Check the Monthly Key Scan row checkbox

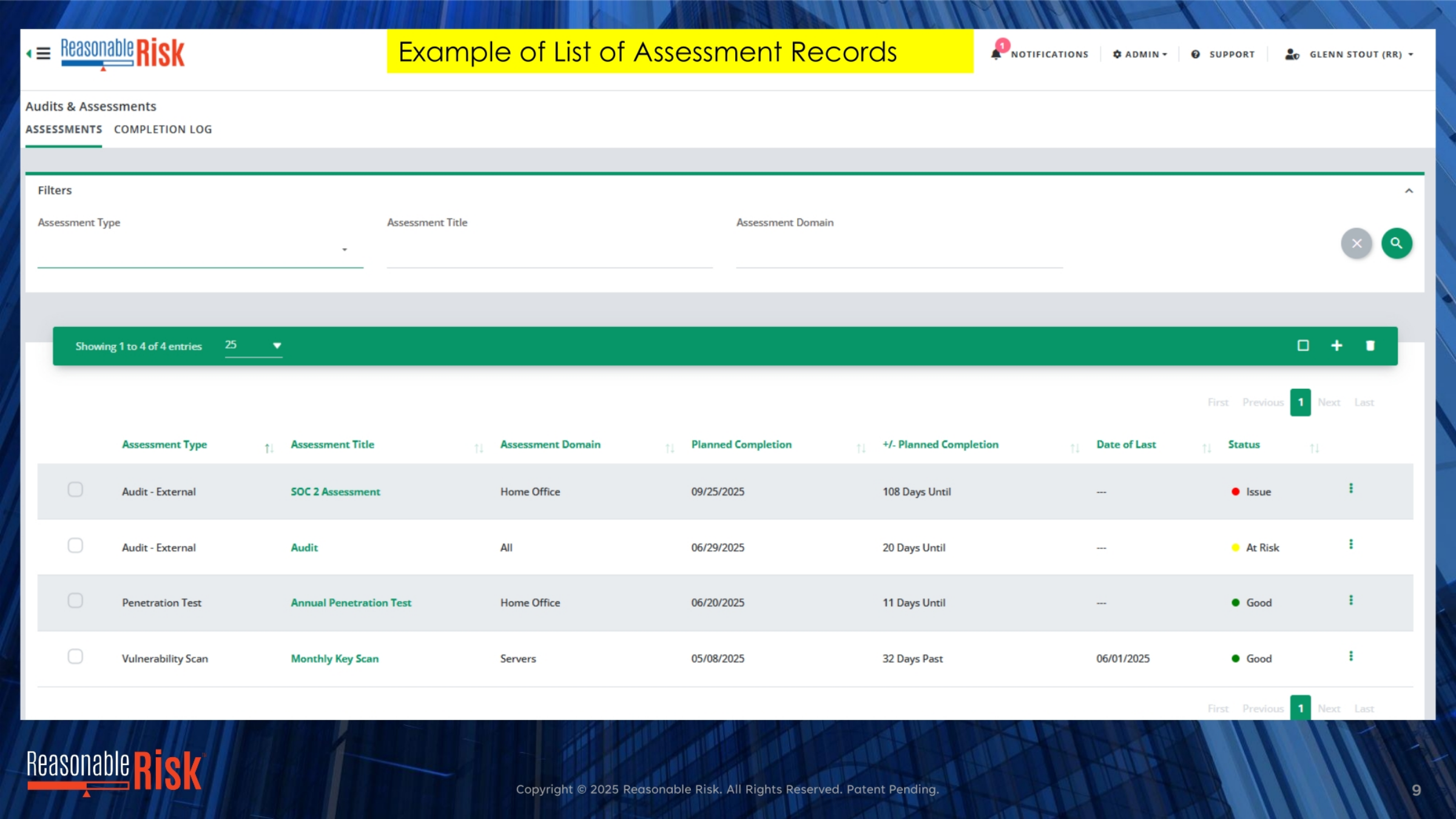75,656
